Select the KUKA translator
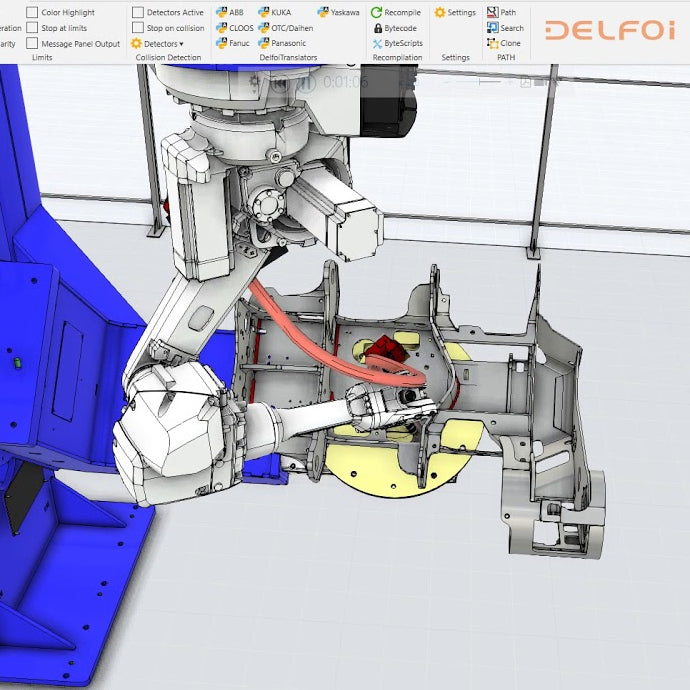690x690 pixels. (x=275, y=13)
